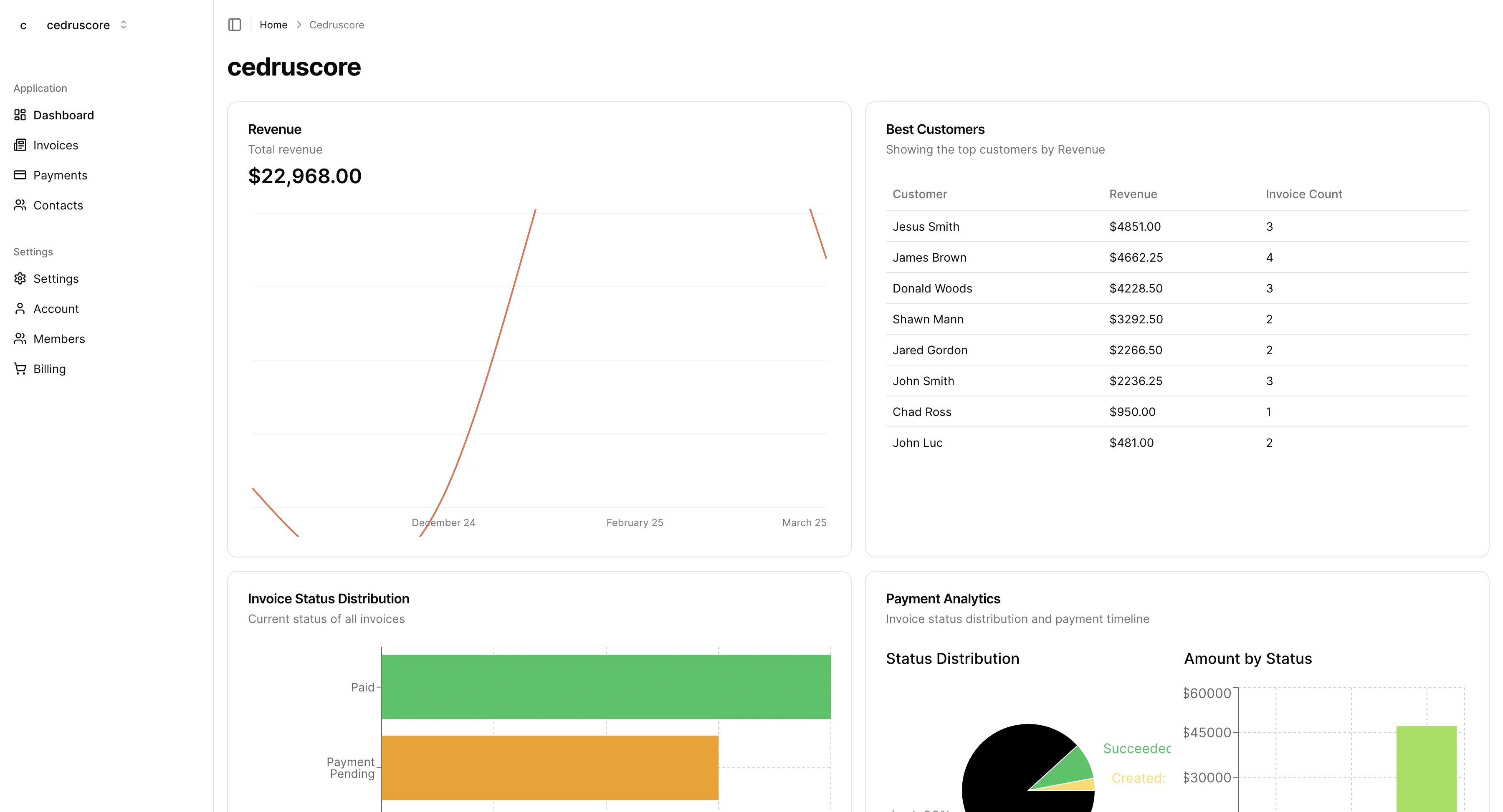Screen dimensions: 1503x812
Task: Open the Dashboard menu item
Action: coord(63,115)
